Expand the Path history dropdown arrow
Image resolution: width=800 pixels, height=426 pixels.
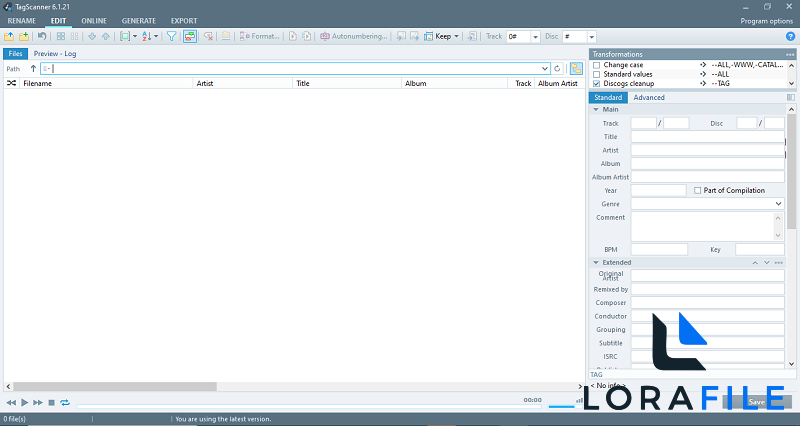tap(545, 68)
